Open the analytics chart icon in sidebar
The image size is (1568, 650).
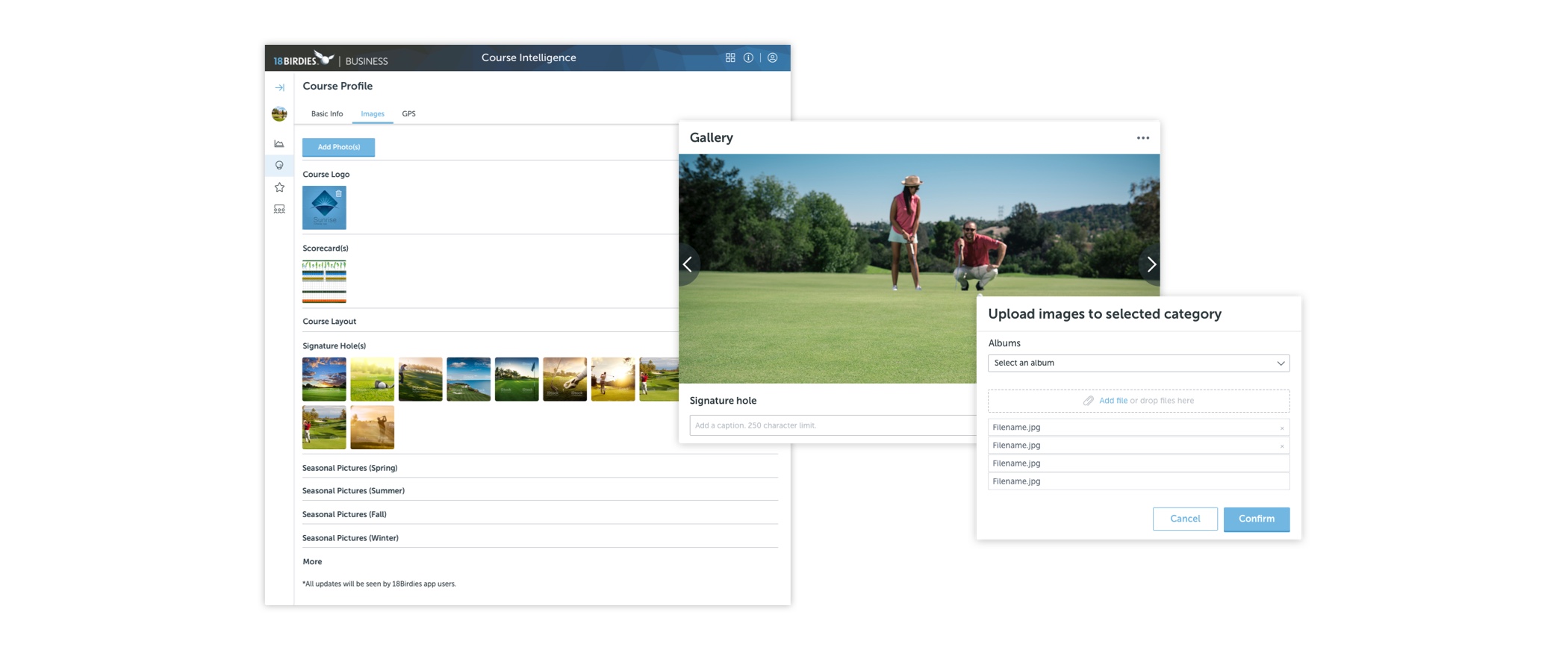279,144
